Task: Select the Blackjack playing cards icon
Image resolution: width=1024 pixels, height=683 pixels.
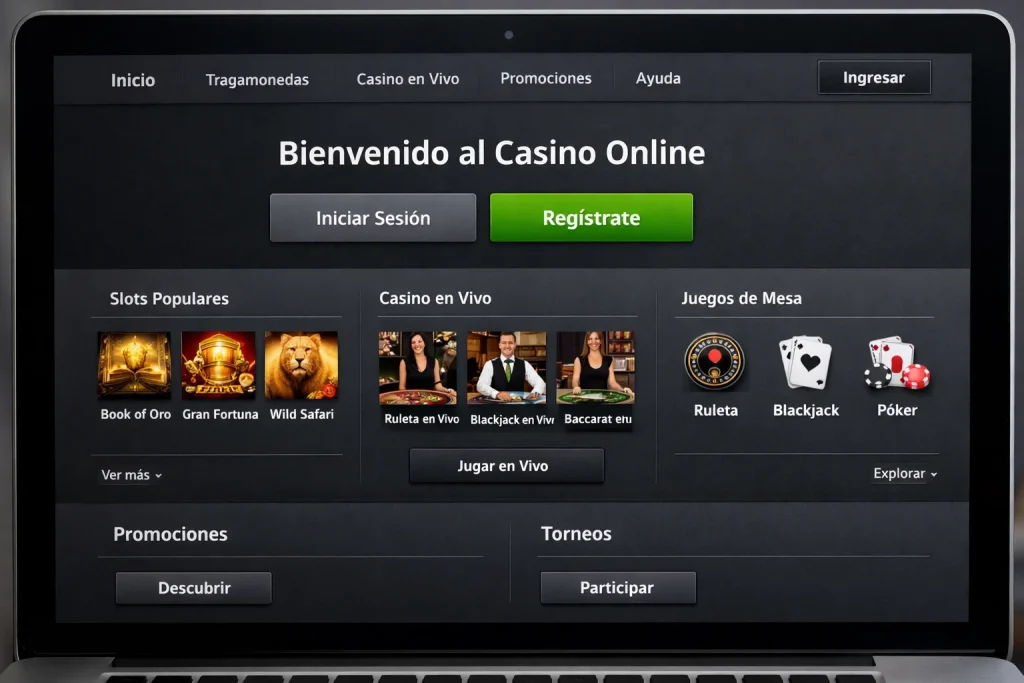Action: (805, 362)
